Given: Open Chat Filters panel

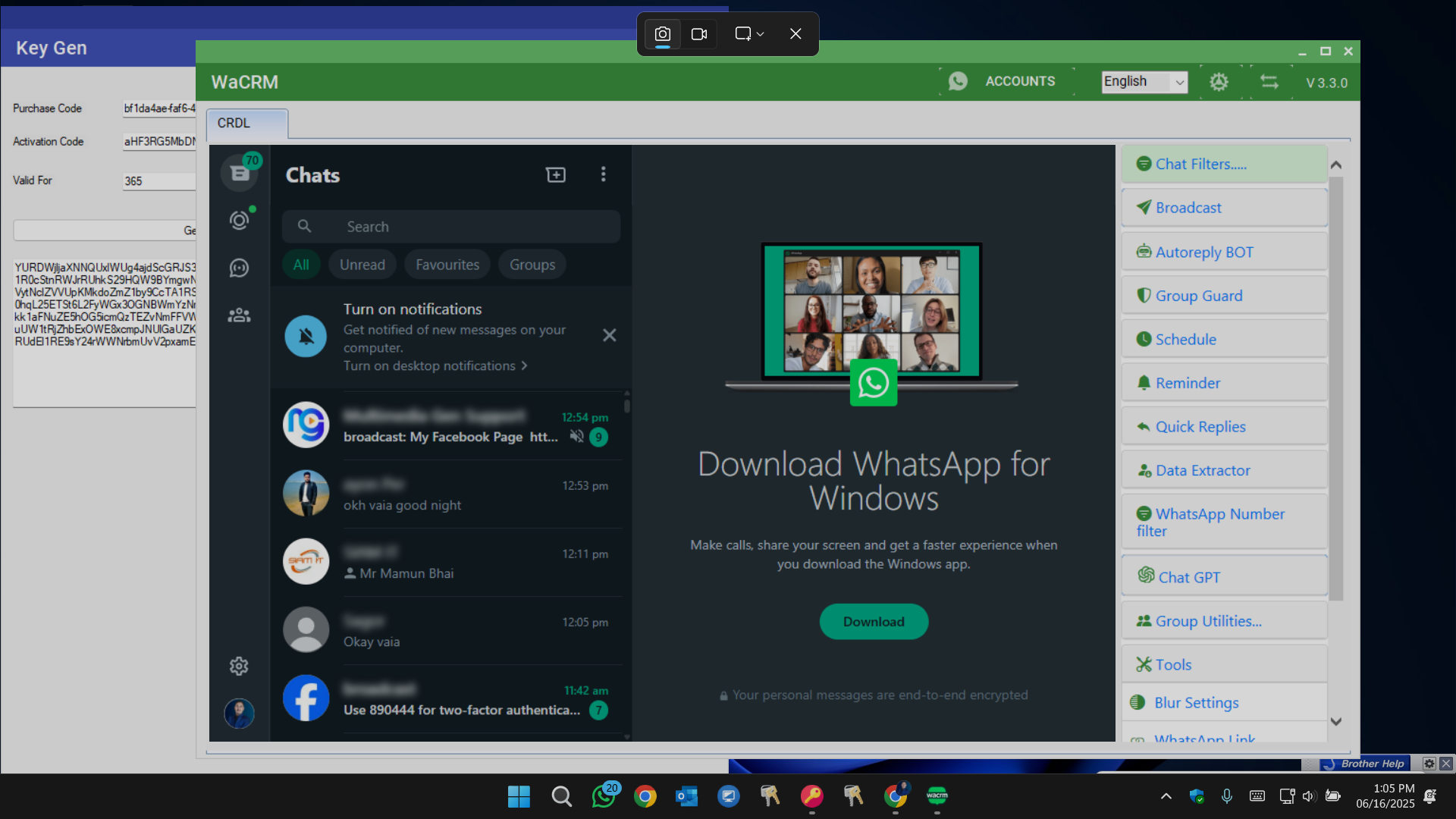Looking at the screenshot, I should point(1224,164).
